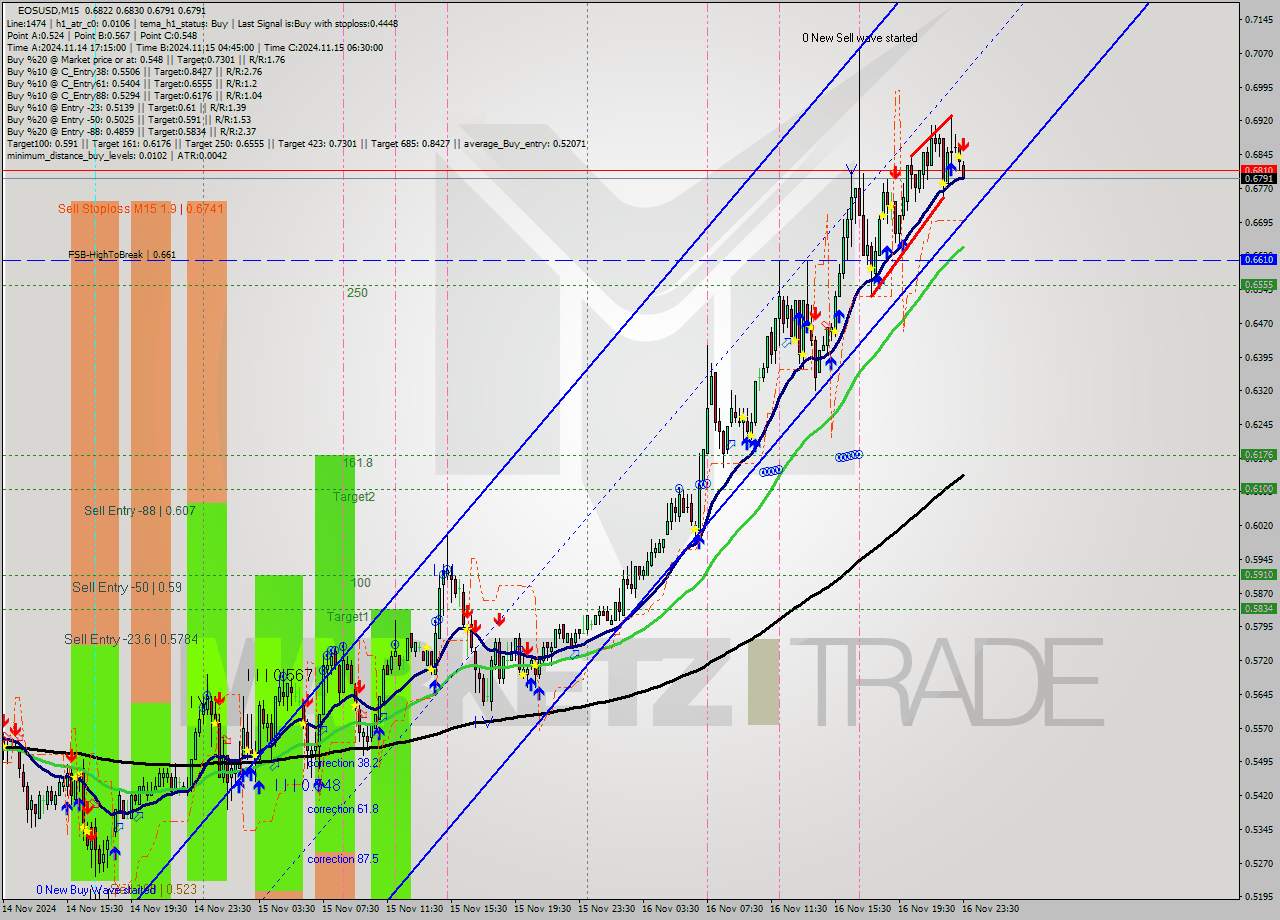Click the 0.5195 price axis value
This screenshot has height=920, width=1280.
[x=1257, y=897]
